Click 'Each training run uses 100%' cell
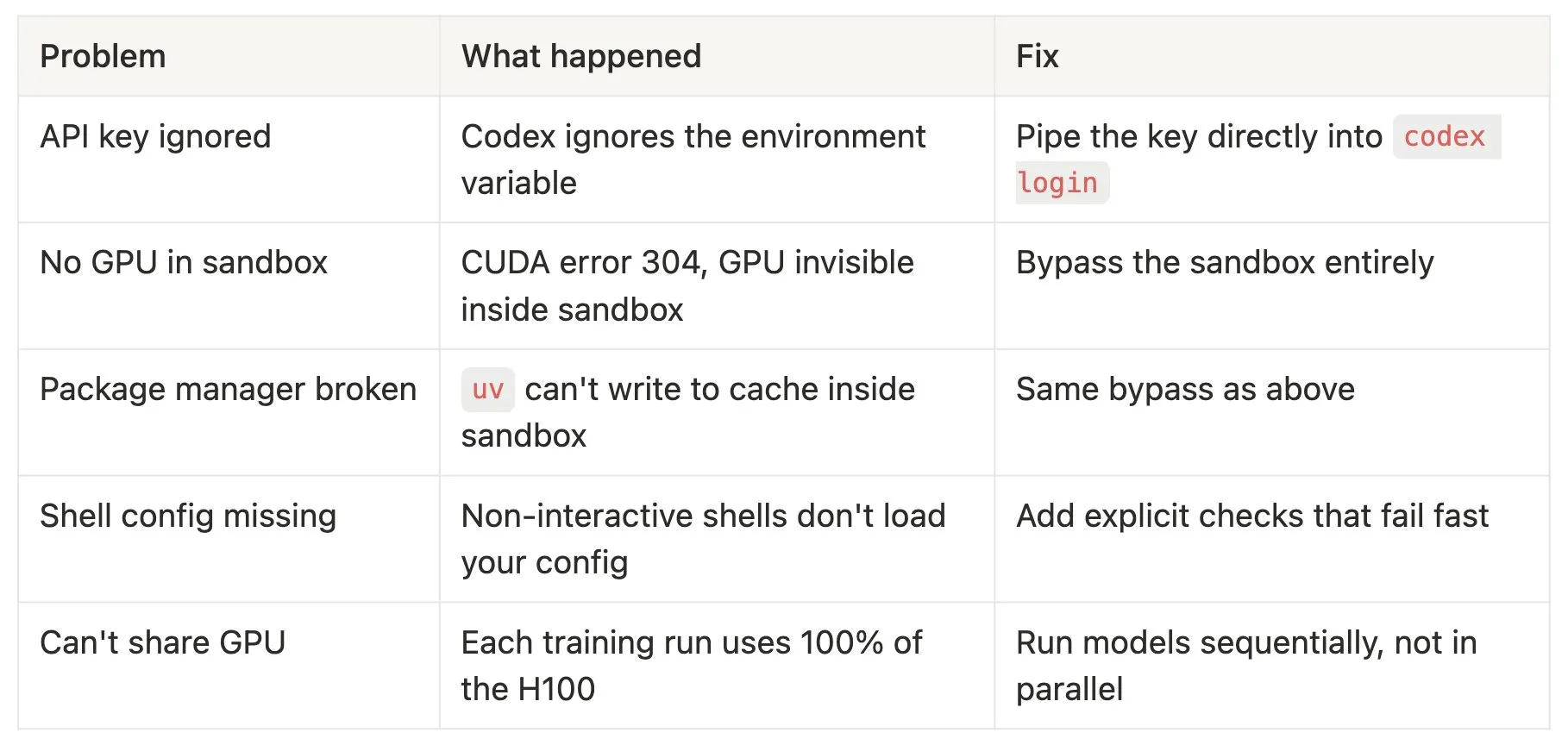This screenshot has width=1568, height=745. 691,666
